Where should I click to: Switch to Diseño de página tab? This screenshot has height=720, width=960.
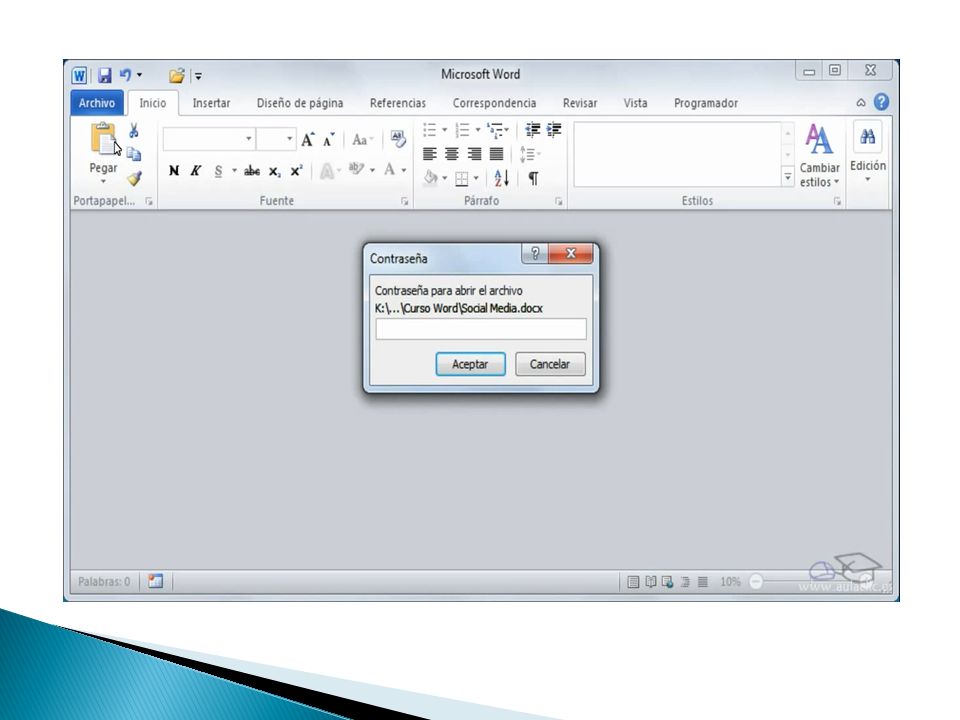299,103
